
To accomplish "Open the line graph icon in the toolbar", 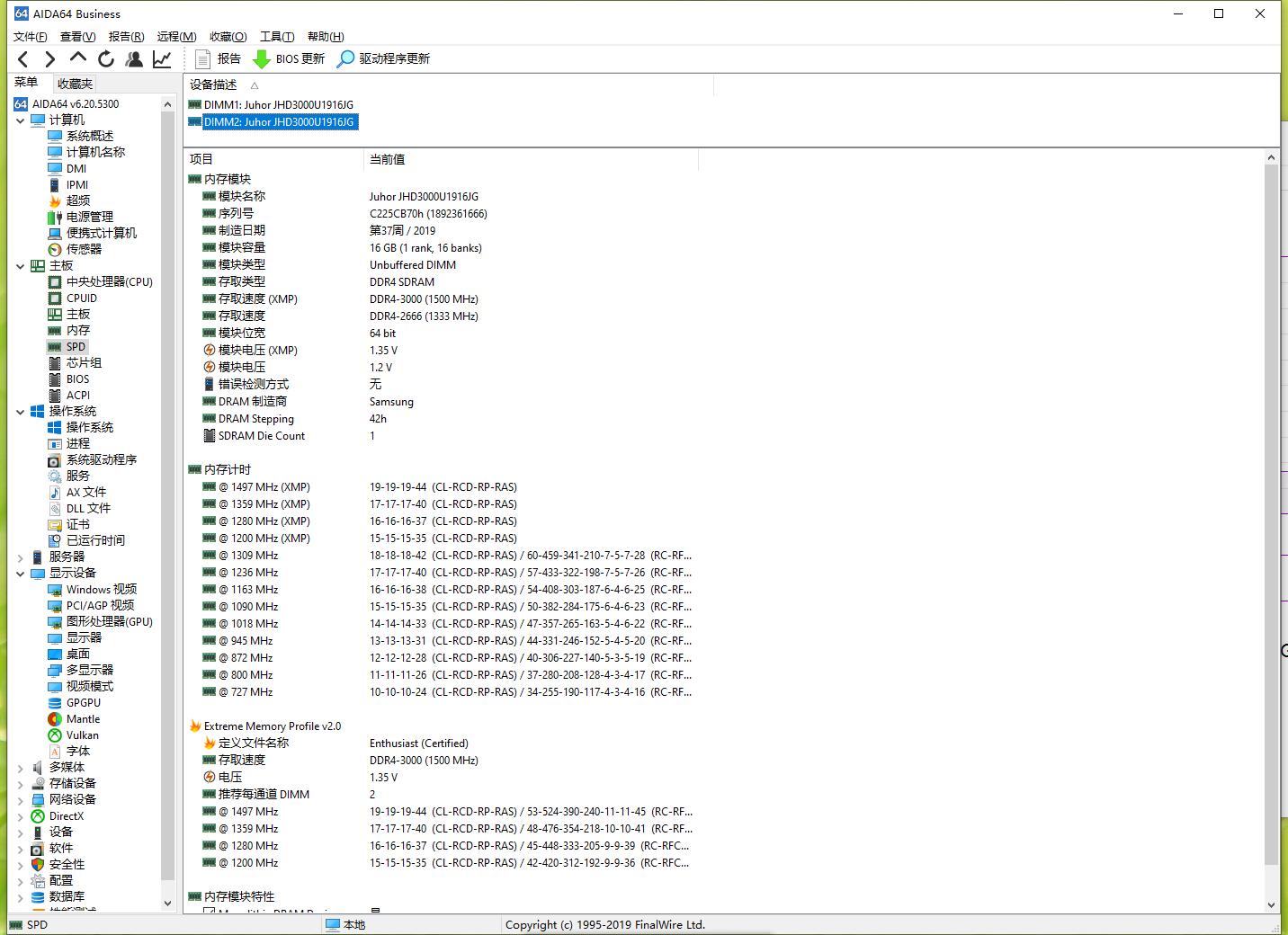I will [162, 59].
